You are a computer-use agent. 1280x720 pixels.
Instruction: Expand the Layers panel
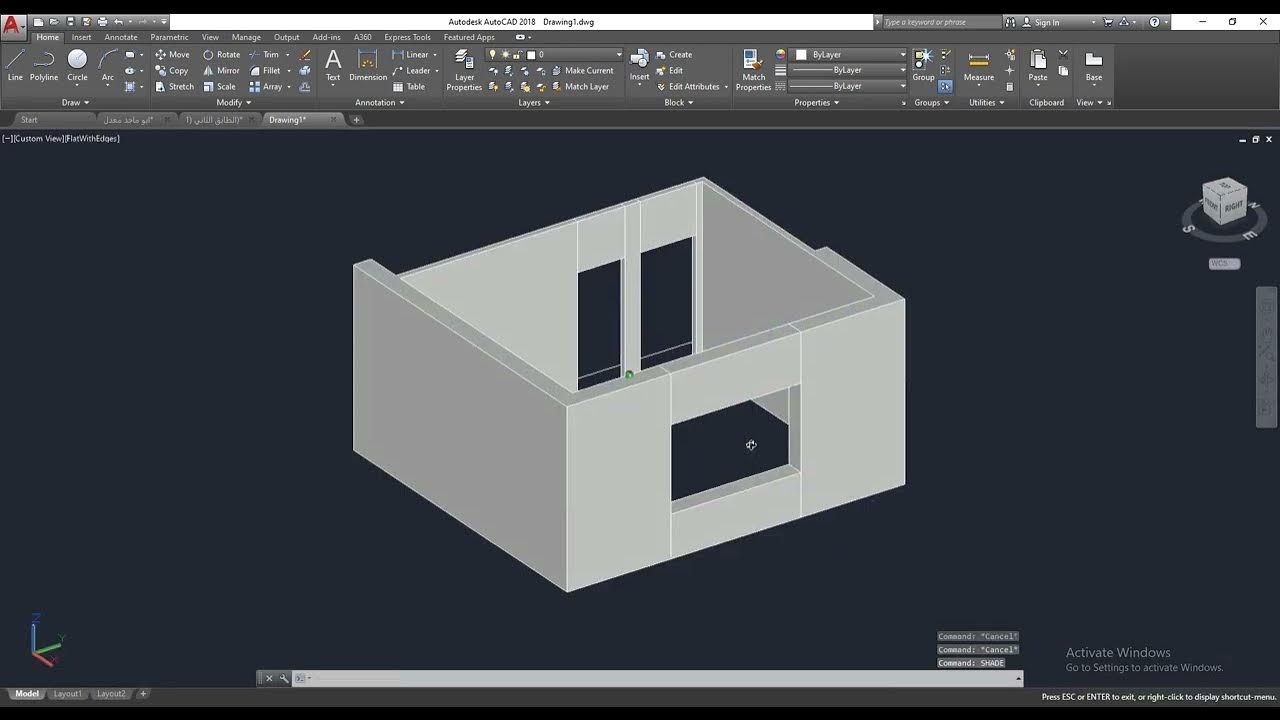(534, 102)
